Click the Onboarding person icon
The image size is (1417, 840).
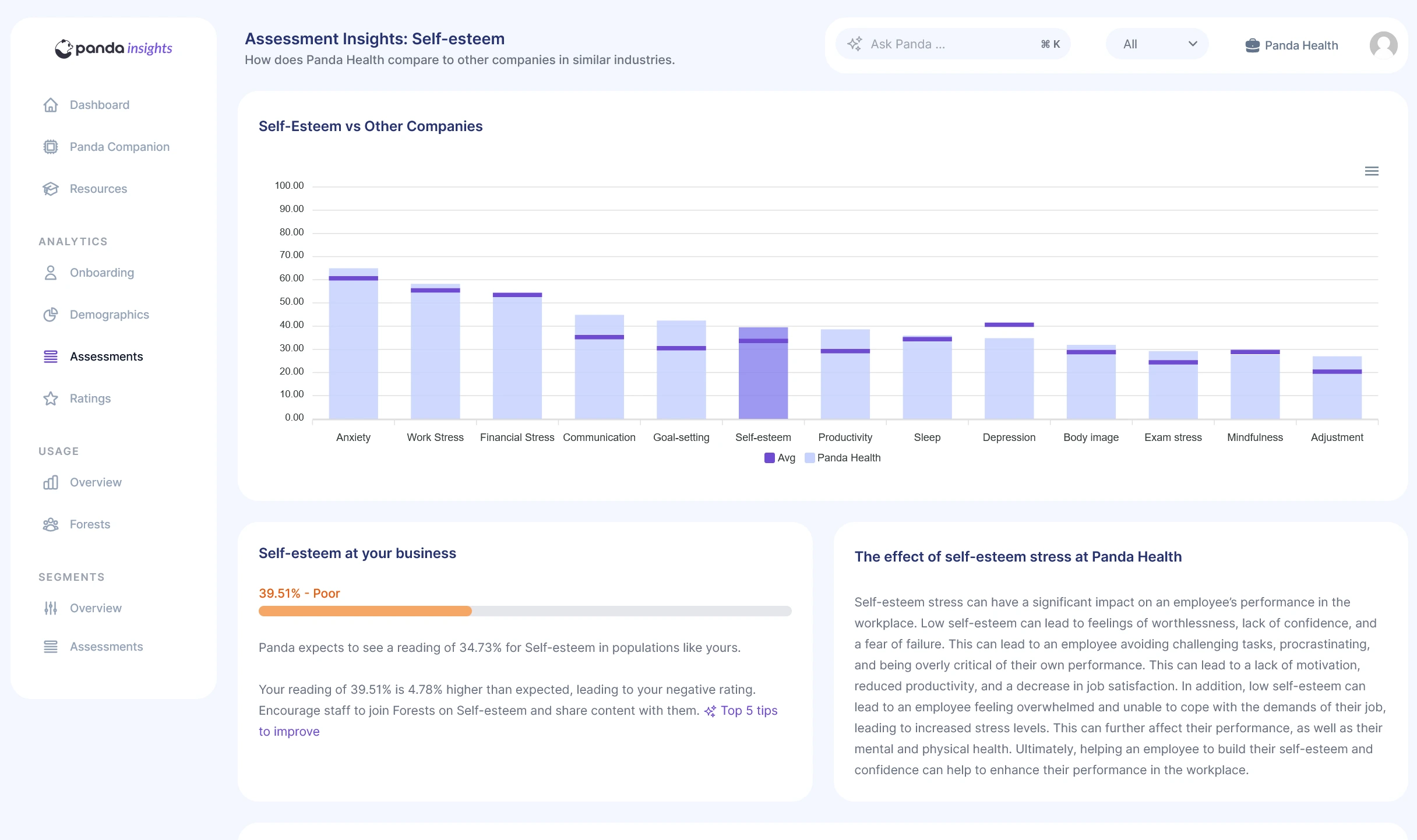coord(51,273)
